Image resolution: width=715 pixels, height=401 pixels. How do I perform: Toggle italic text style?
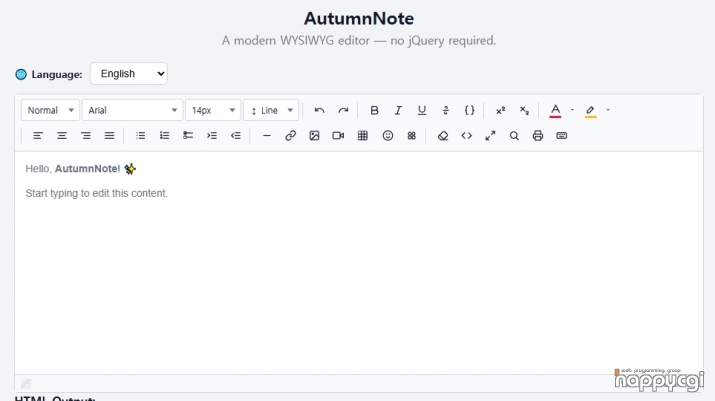[x=398, y=110]
